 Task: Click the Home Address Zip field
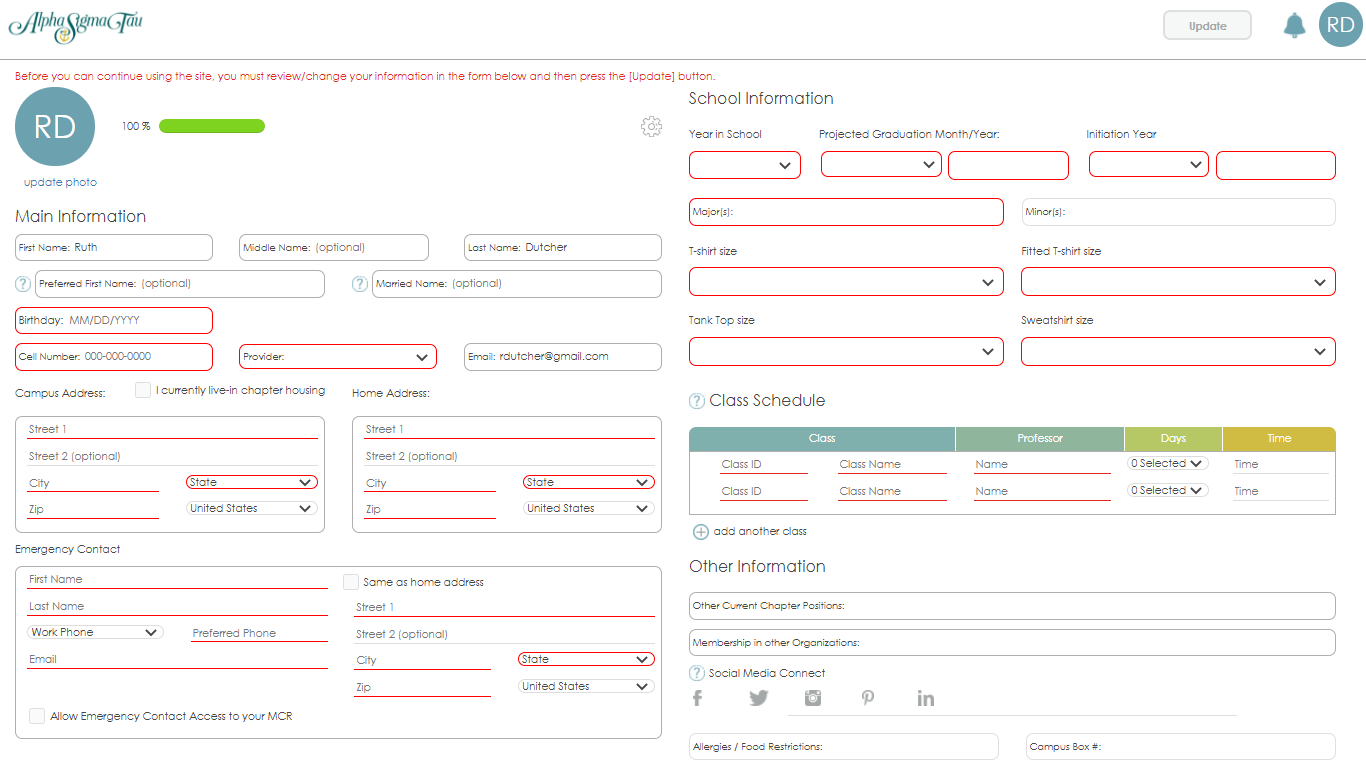pos(430,509)
